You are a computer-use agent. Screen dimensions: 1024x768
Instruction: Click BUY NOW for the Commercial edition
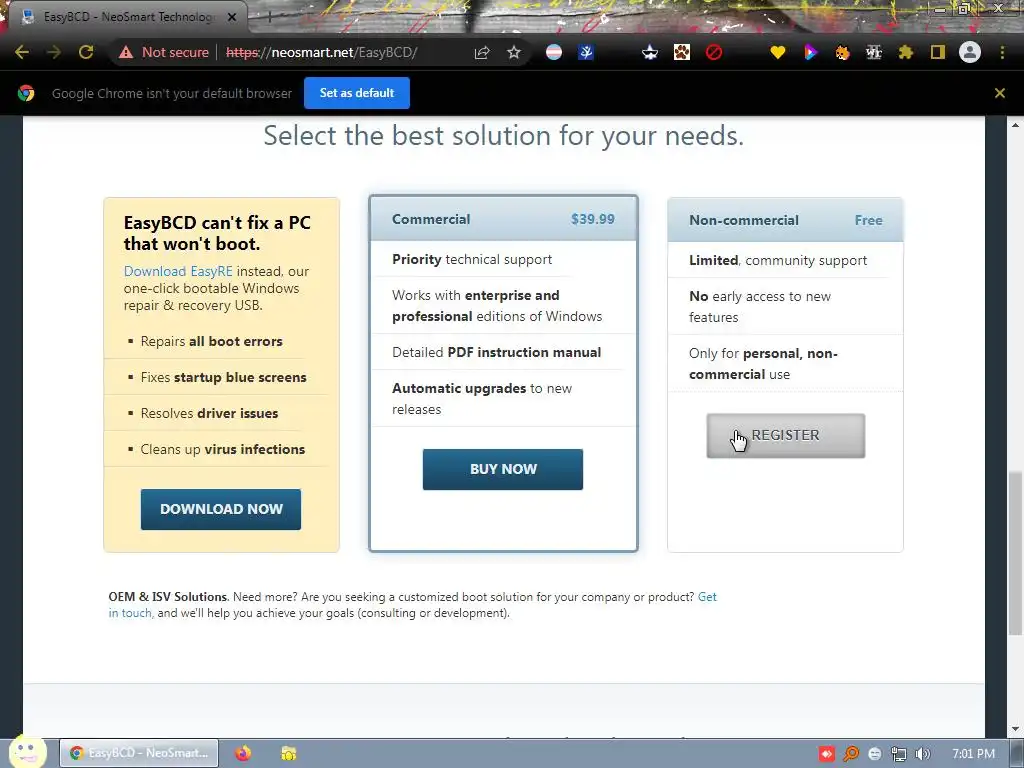[x=503, y=469]
